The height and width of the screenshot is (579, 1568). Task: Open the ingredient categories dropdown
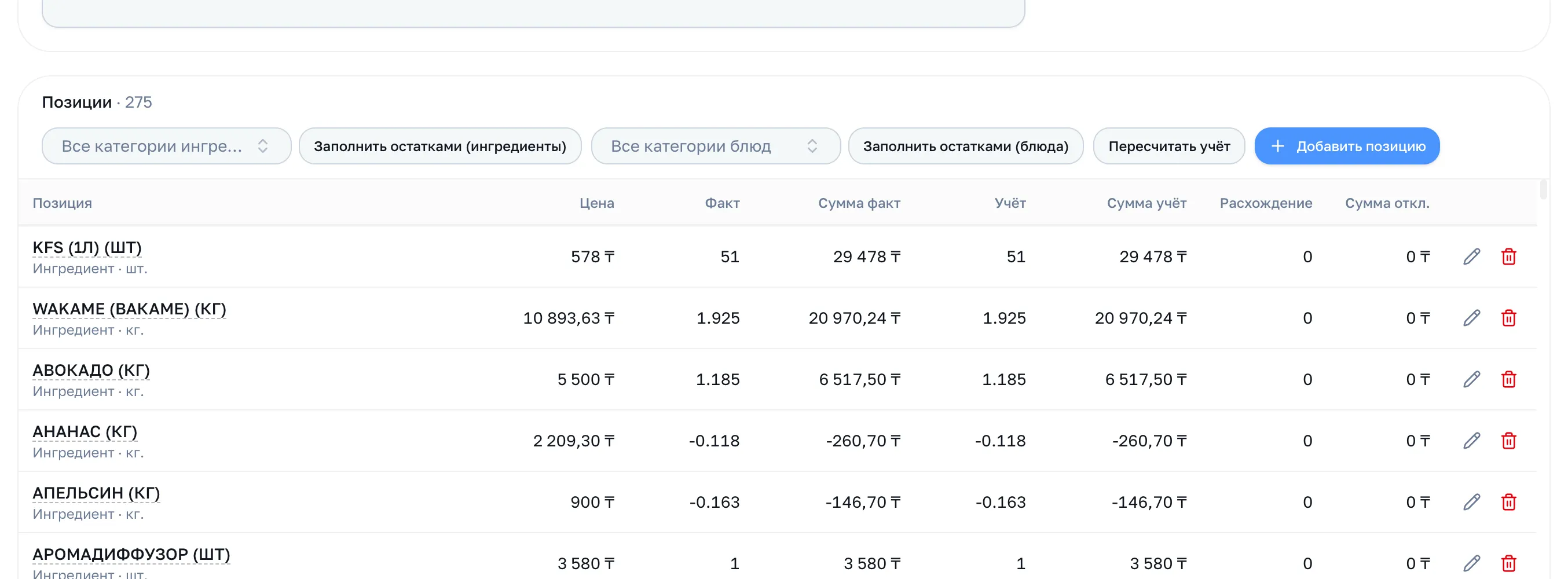pos(166,146)
